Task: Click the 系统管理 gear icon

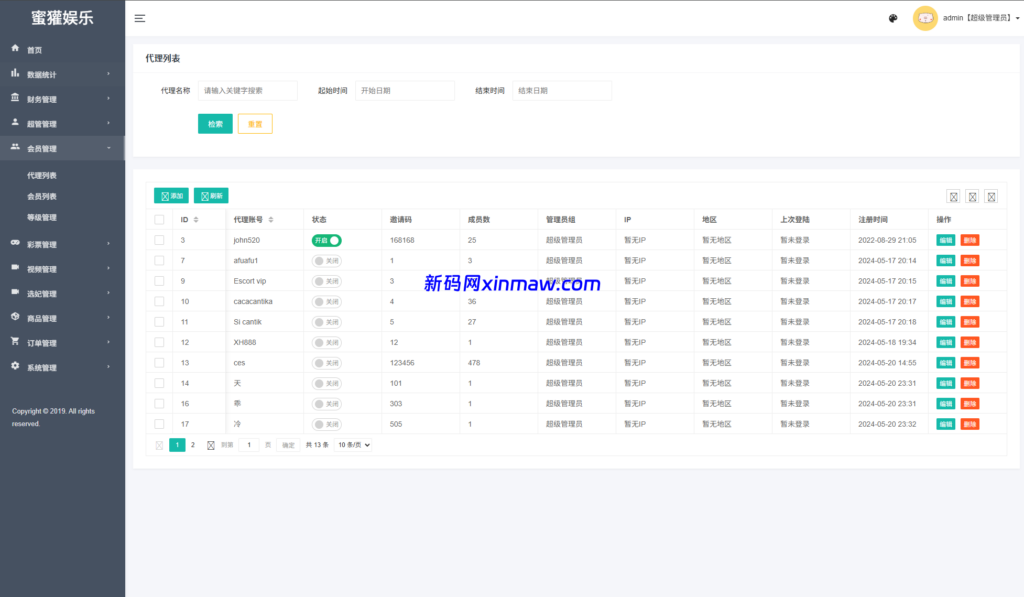Action: point(15,367)
